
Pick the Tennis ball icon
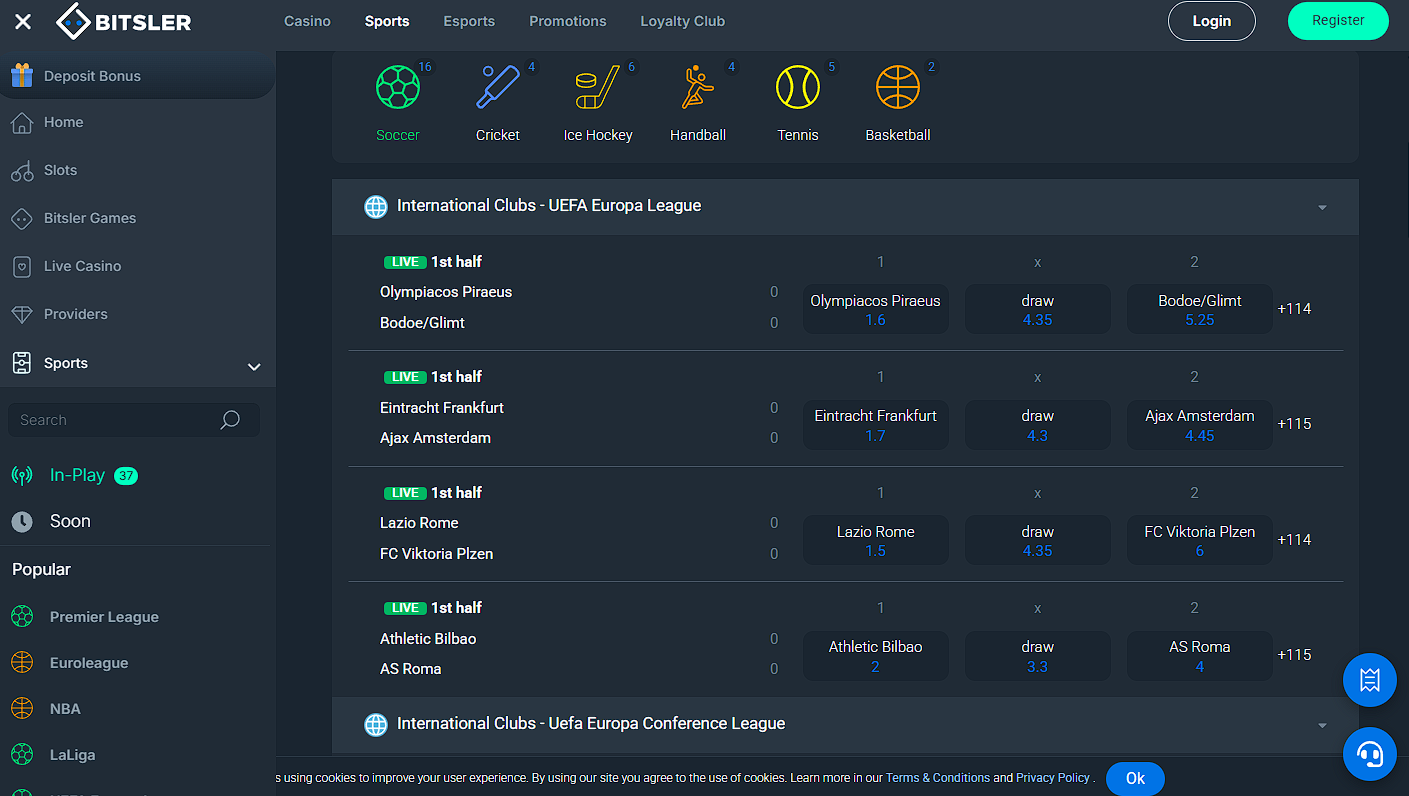[797, 88]
